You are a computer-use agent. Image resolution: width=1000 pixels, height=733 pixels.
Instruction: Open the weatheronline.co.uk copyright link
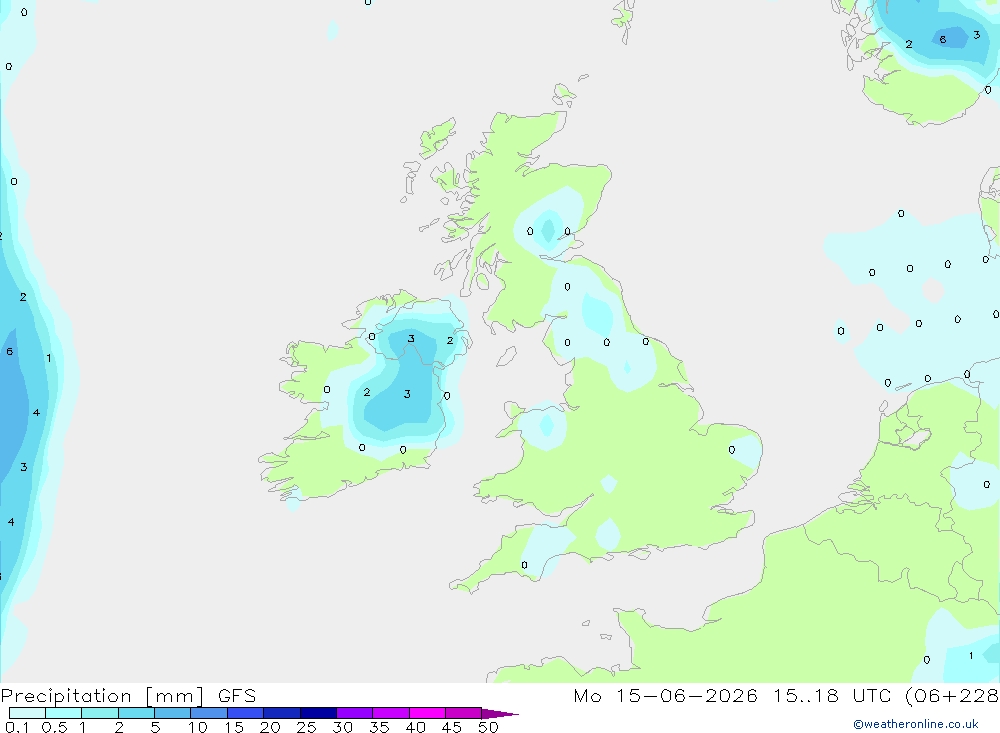[x=915, y=724]
